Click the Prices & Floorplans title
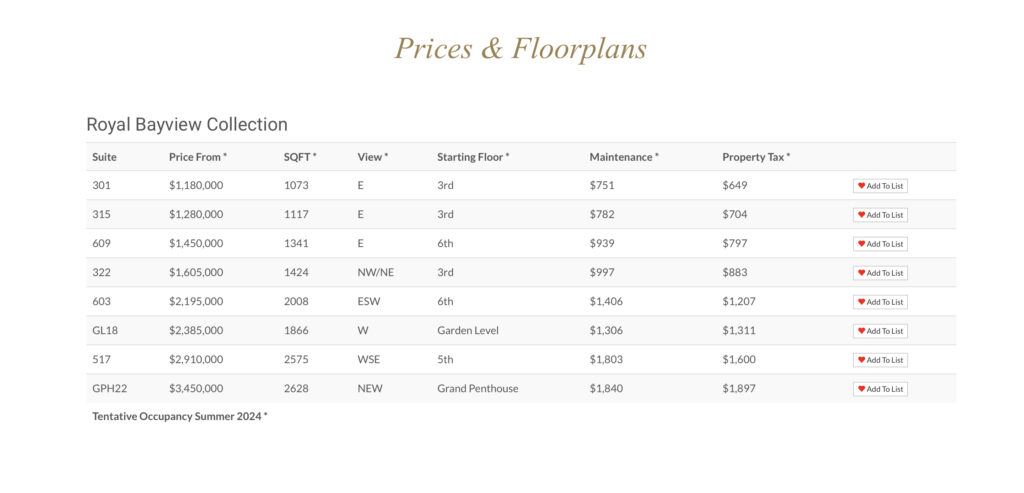 (x=520, y=49)
